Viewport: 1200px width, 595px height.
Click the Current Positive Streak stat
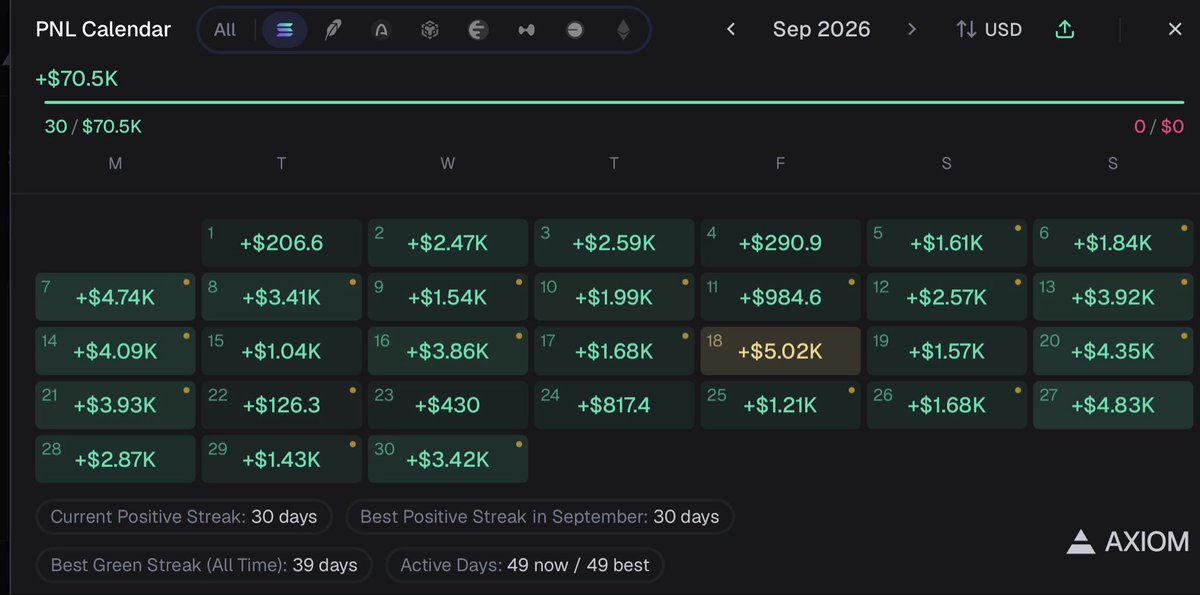pos(184,517)
